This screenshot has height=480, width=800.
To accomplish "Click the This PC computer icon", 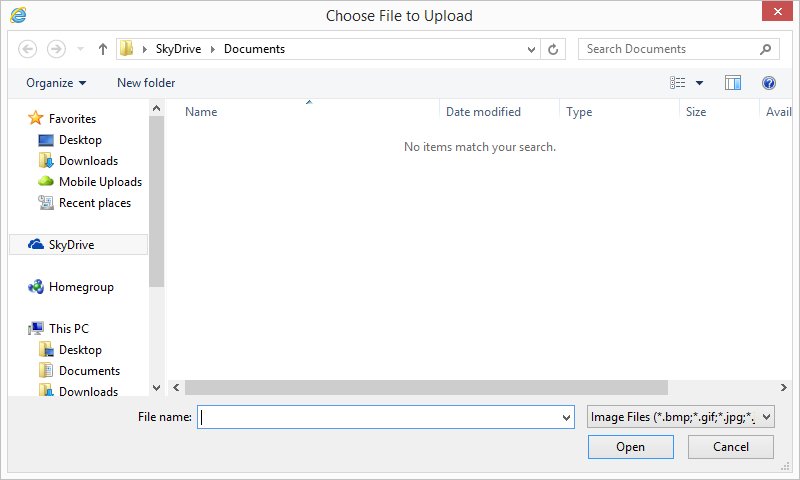I will coord(36,328).
